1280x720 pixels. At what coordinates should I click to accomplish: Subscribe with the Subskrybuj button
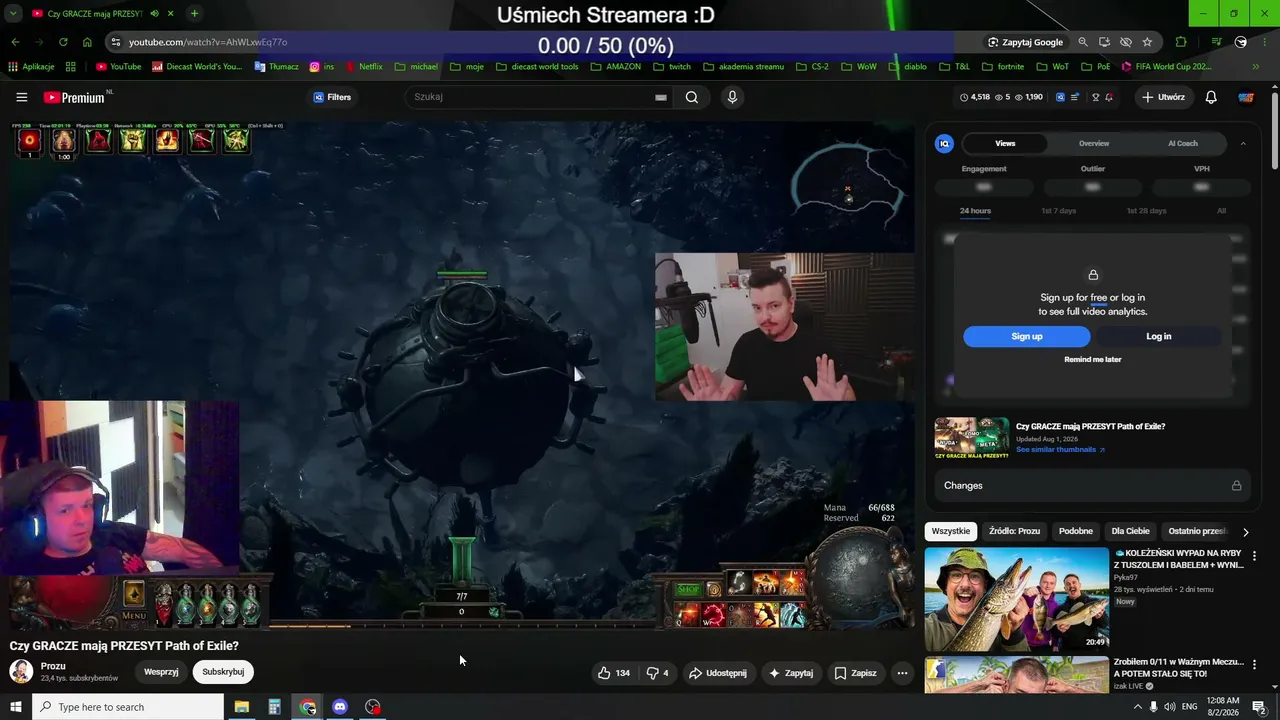[x=223, y=672]
